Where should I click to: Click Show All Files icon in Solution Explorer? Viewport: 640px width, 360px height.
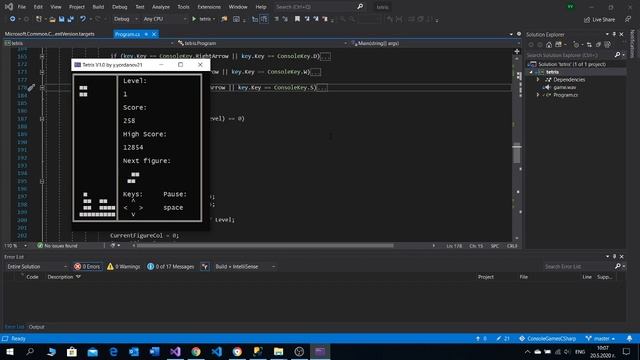click(x=607, y=45)
